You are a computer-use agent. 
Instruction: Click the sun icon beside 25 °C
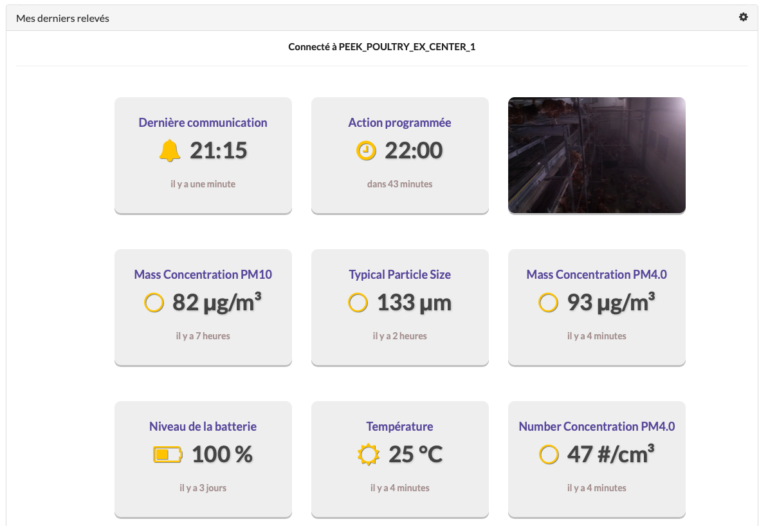(x=368, y=454)
